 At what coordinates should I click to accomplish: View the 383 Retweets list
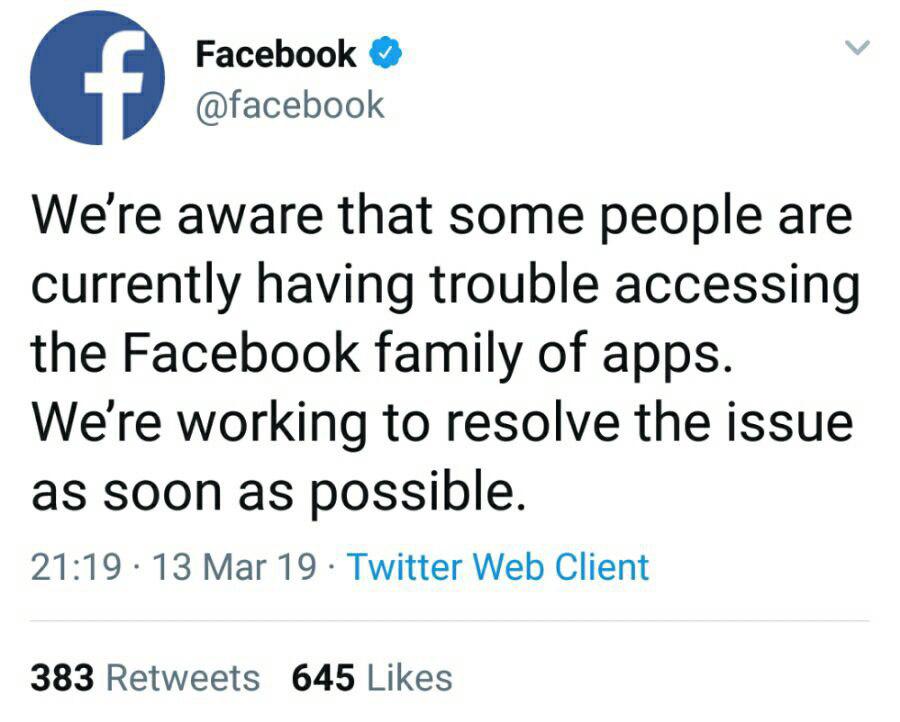pyautogui.click(x=145, y=677)
